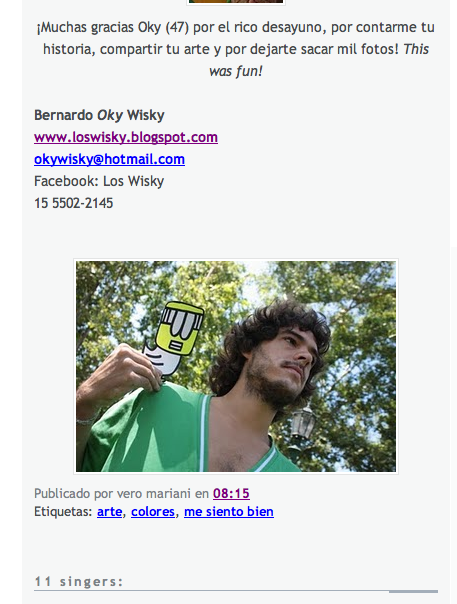The image size is (457, 604).
Task: Click the bold Bernardo Oky Wisky name
Action: pyautogui.click(x=99, y=115)
